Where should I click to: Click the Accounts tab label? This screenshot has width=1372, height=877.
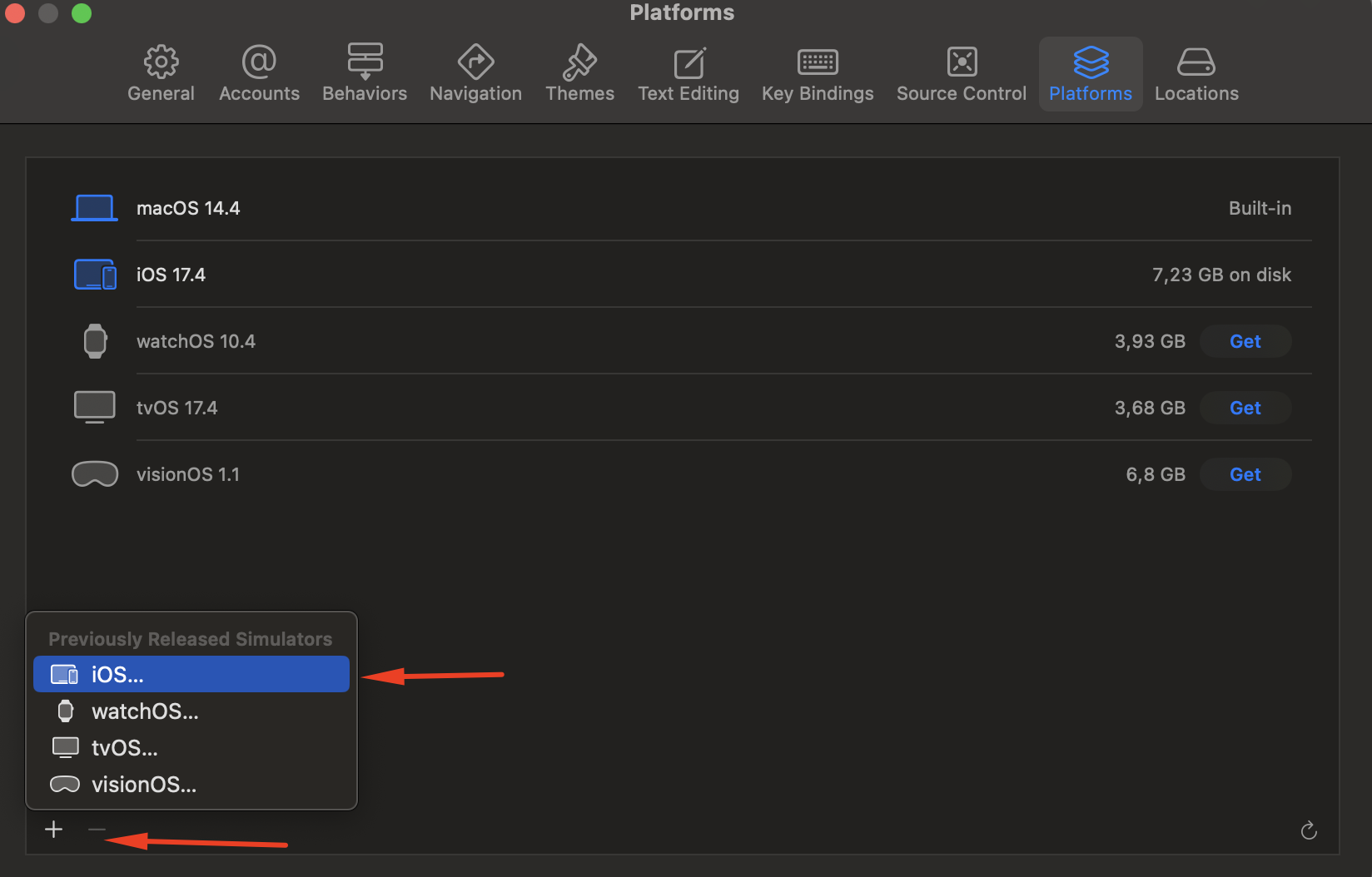click(x=259, y=93)
